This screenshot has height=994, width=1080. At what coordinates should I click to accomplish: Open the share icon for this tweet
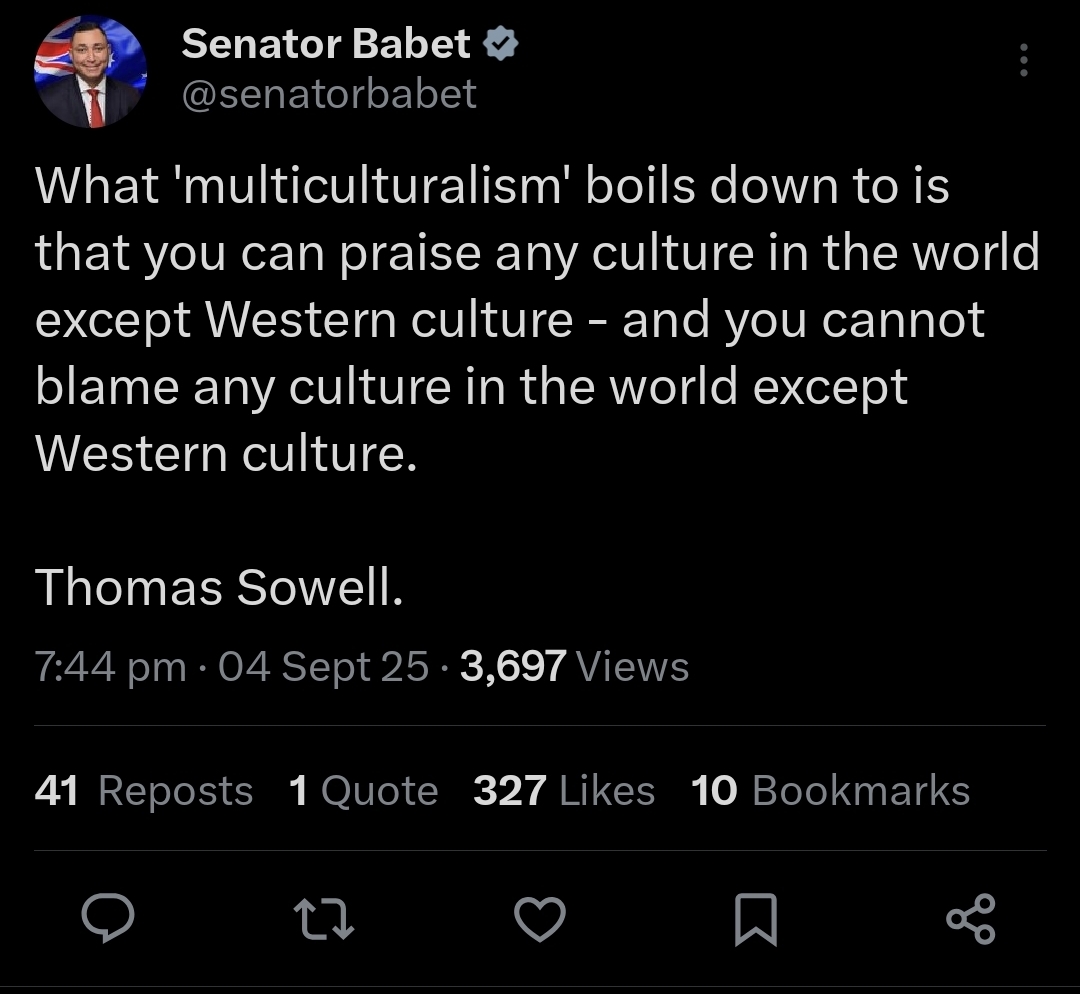[x=971, y=918]
